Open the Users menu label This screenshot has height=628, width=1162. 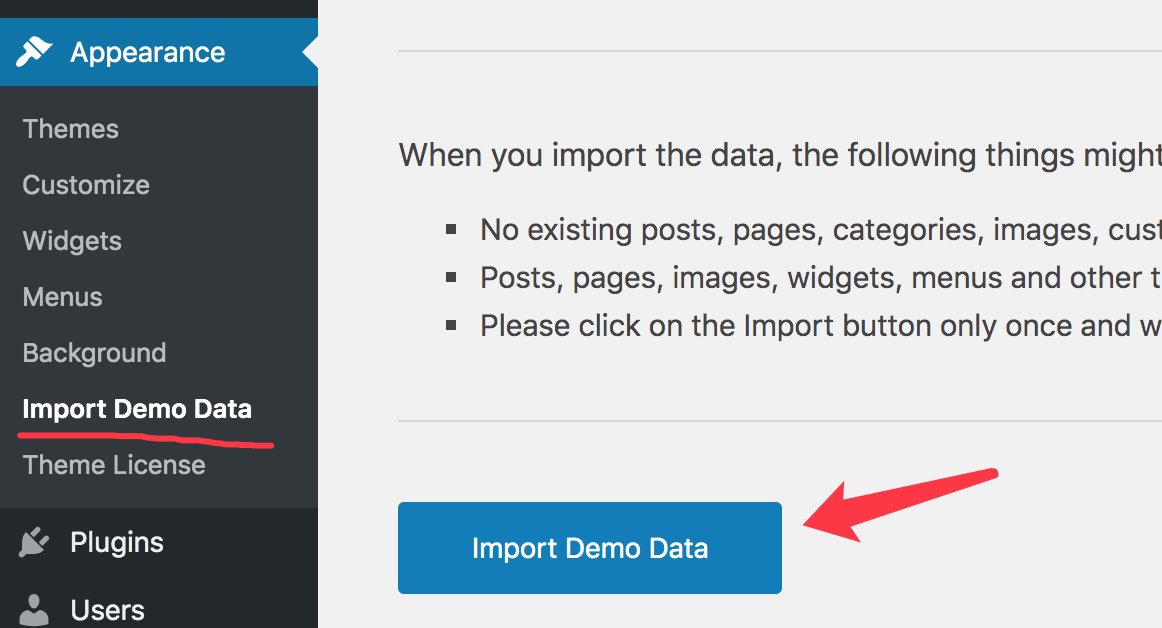point(107,611)
